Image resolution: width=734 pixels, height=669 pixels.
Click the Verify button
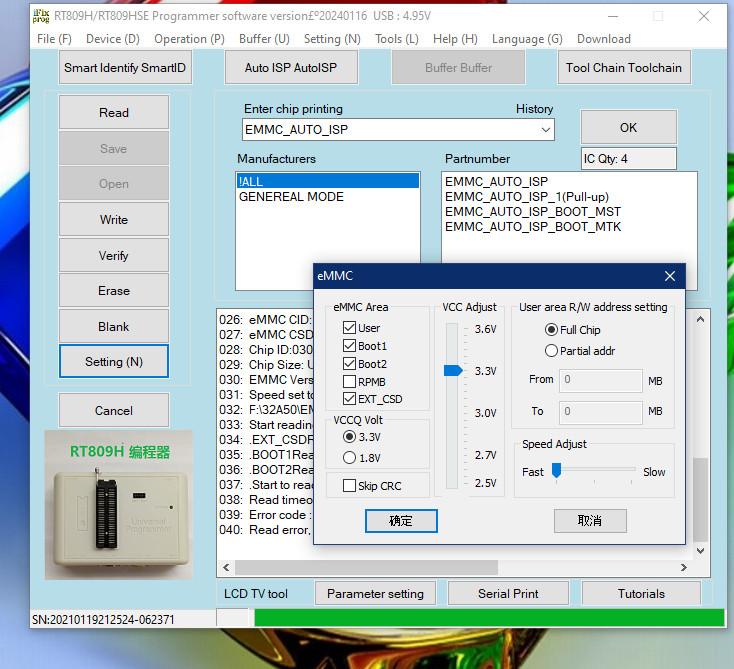(114, 255)
